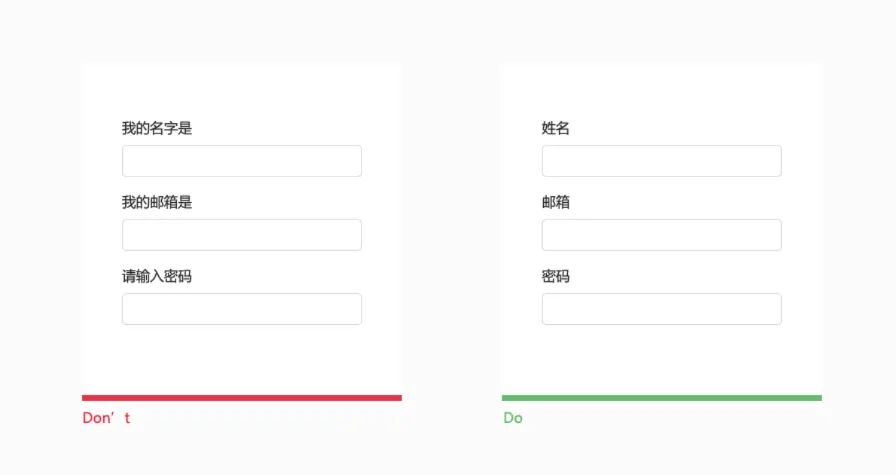Click the 姓名 input field

(661, 161)
